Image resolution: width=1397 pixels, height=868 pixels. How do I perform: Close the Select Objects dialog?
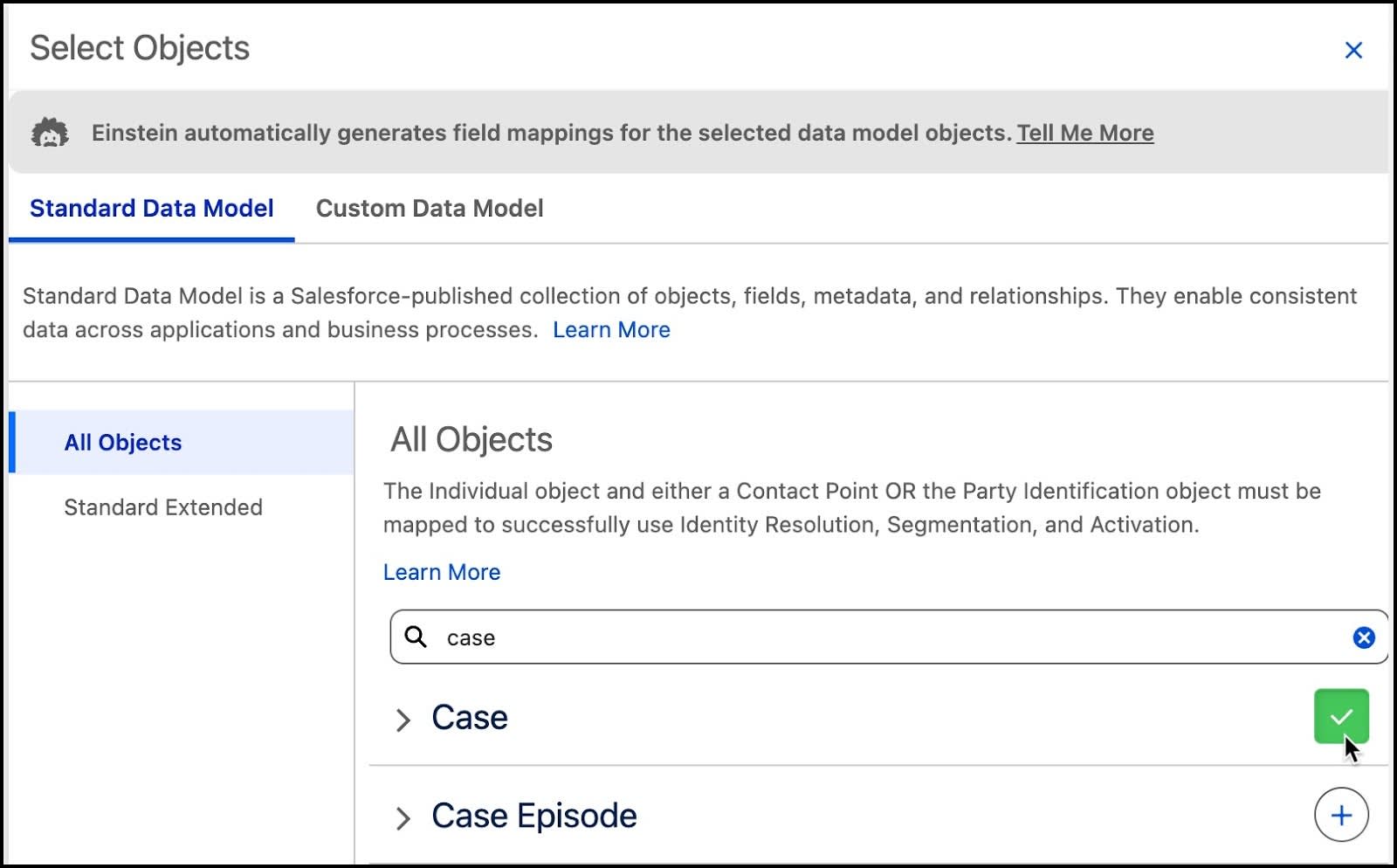(1353, 50)
